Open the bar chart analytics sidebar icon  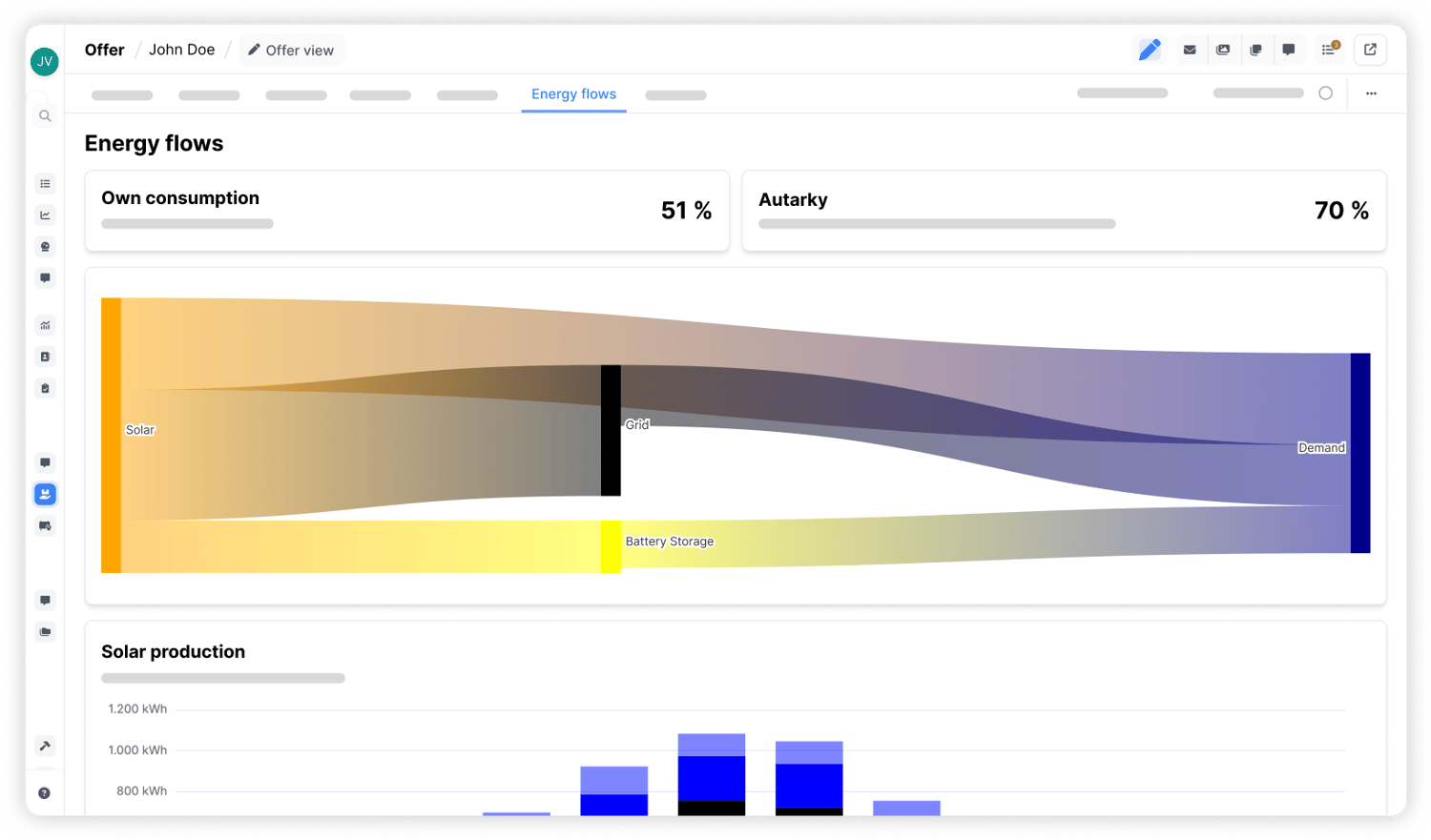coord(45,325)
